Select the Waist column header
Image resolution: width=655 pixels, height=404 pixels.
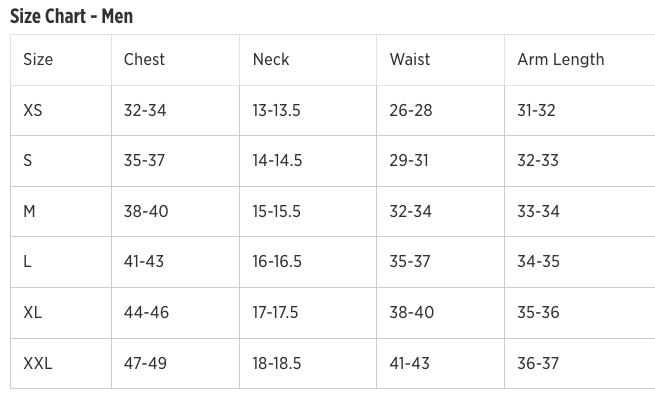pos(410,59)
